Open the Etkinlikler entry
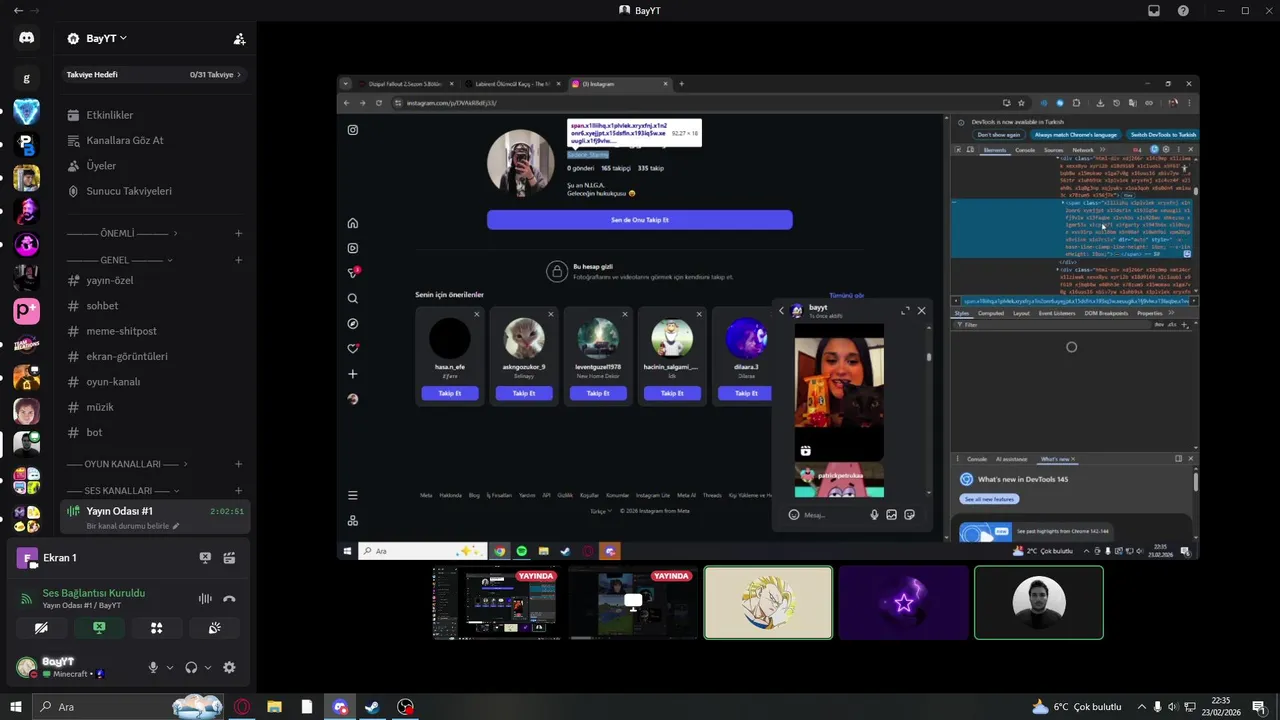 [x=153, y=115]
